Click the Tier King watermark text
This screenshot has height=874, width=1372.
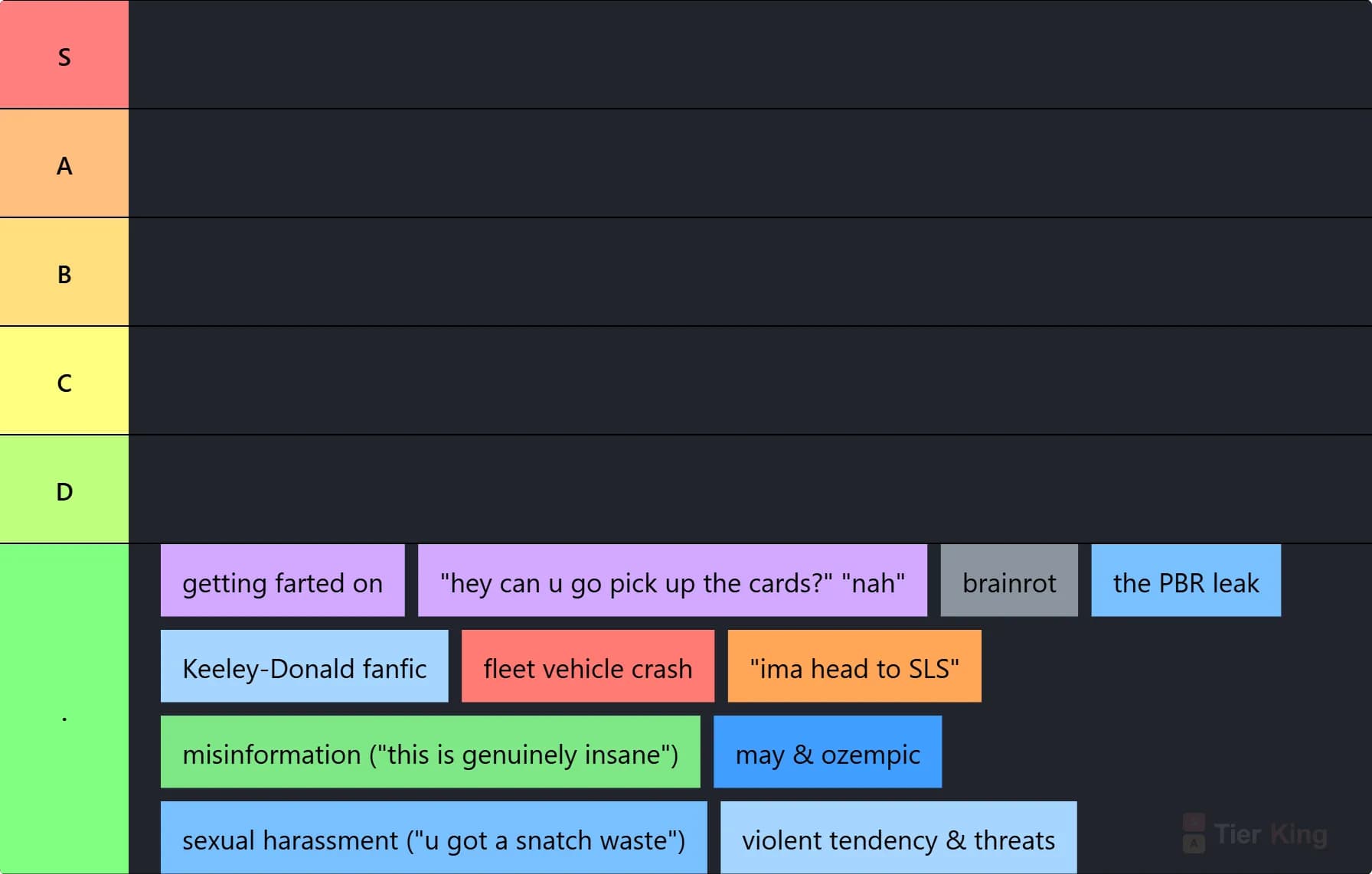pyautogui.click(x=1271, y=833)
